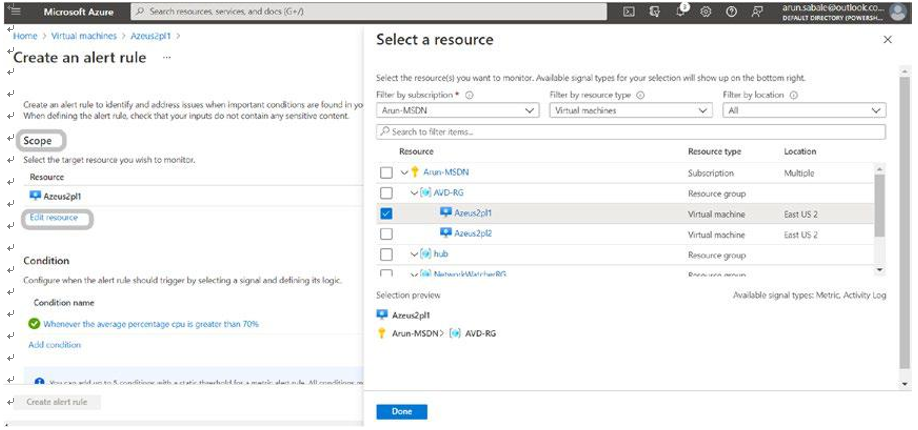The height and width of the screenshot is (430, 918).
Task: Tick the AVD-RG resource group checkbox
Action: click(x=386, y=193)
